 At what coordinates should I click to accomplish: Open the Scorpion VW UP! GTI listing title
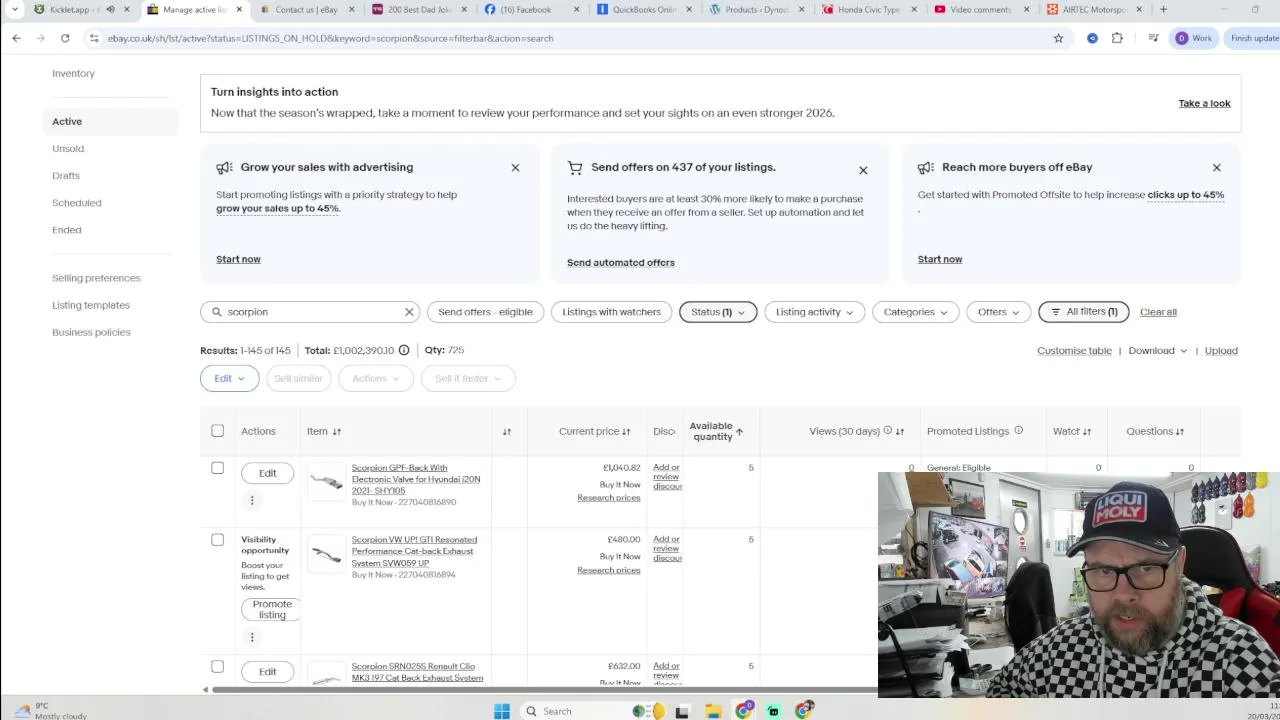tap(414, 551)
